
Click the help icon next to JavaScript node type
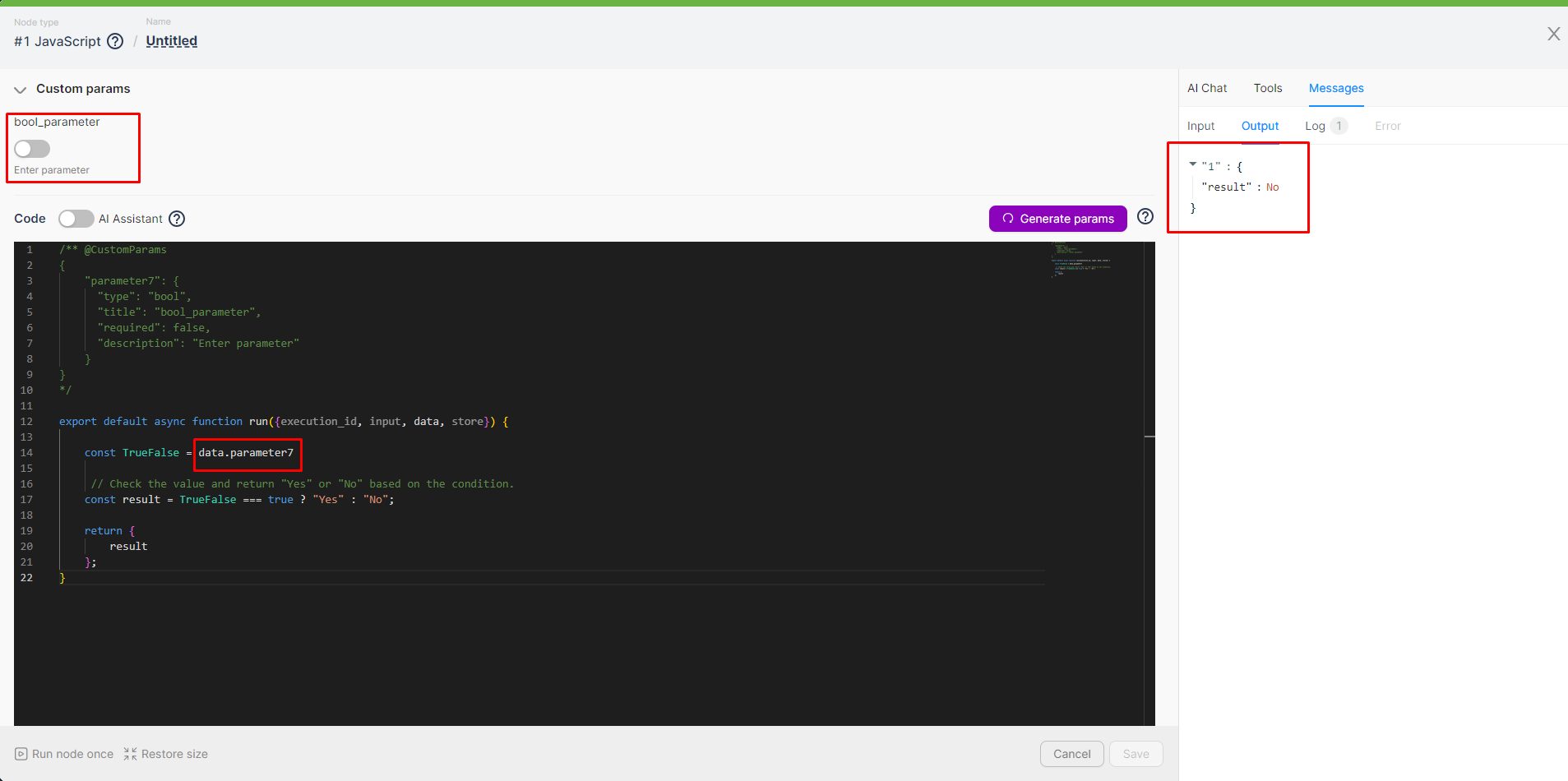(x=116, y=41)
